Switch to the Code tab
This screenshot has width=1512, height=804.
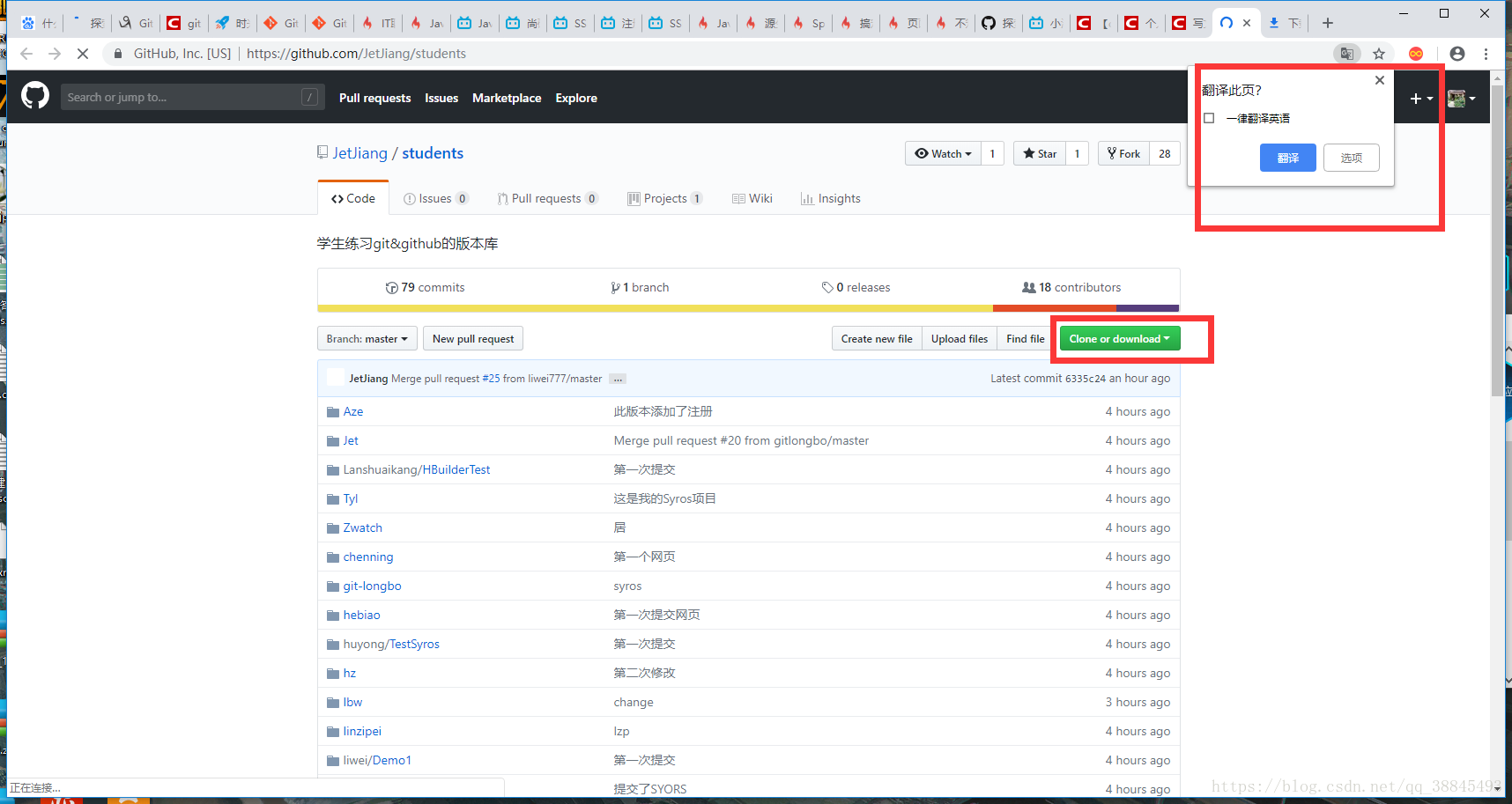[x=353, y=198]
